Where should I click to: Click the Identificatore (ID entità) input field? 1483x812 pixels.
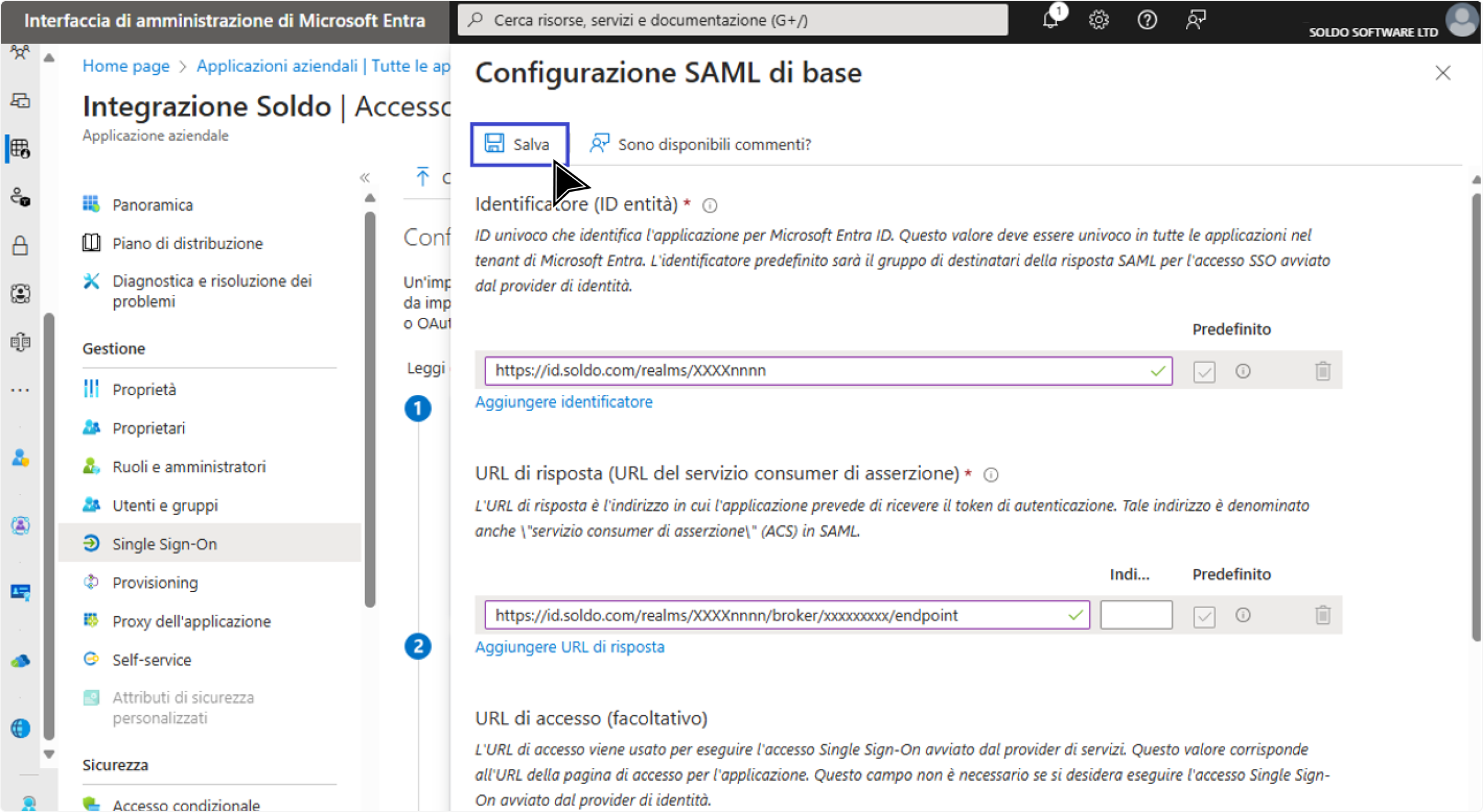828,371
